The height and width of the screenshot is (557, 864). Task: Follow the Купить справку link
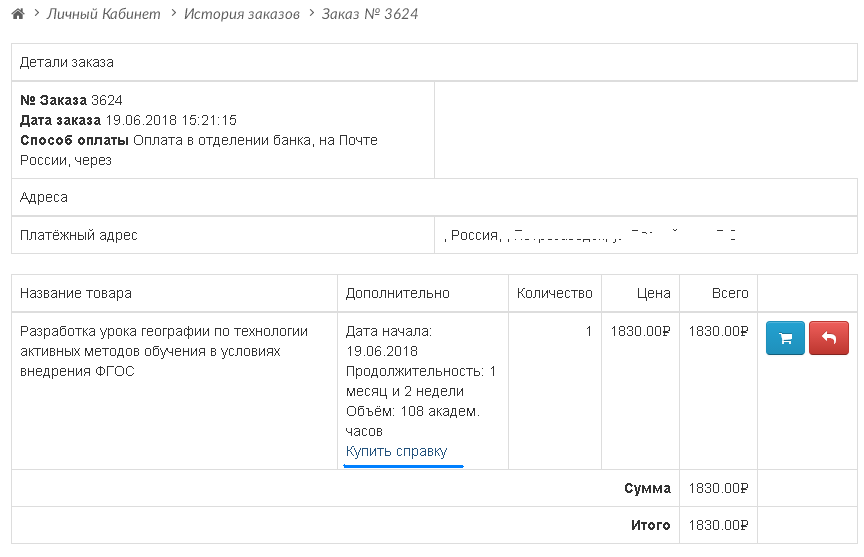click(396, 452)
